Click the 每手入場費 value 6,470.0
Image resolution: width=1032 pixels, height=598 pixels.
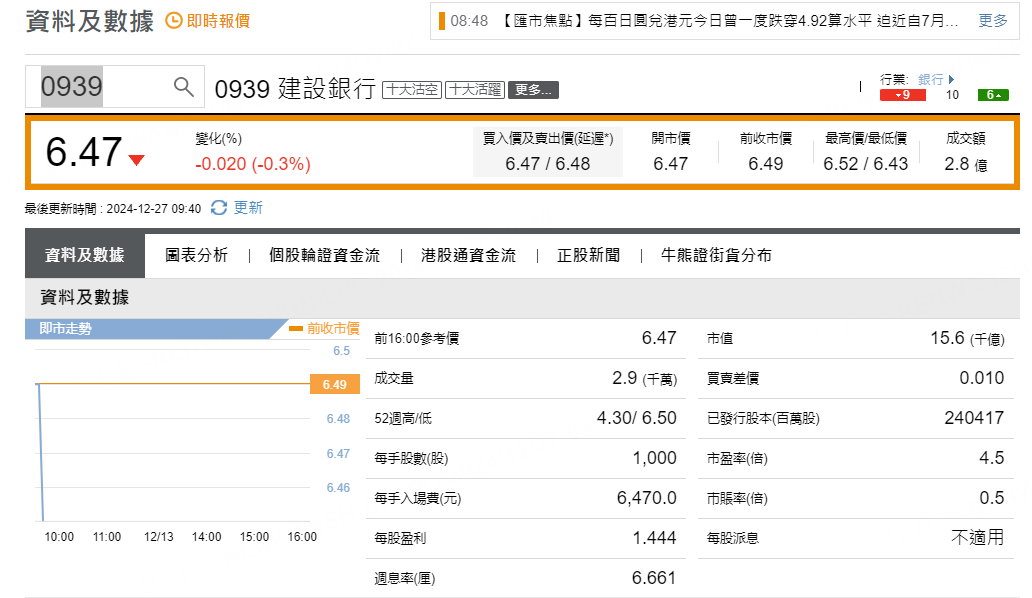coord(646,498)
